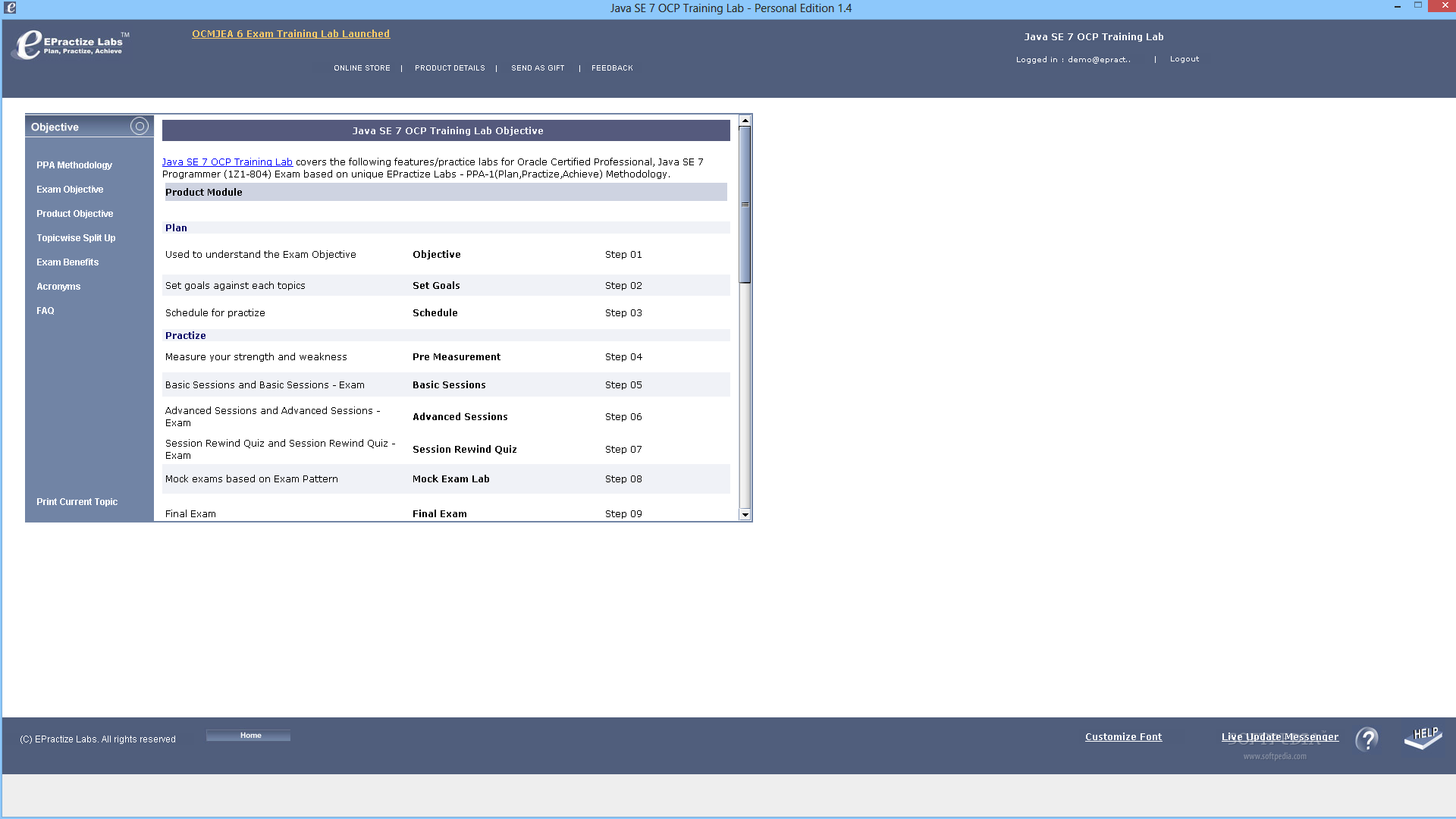Click the Pre Measurement module name
This screenshot has width=1456, height=819.
coord(457,357)
